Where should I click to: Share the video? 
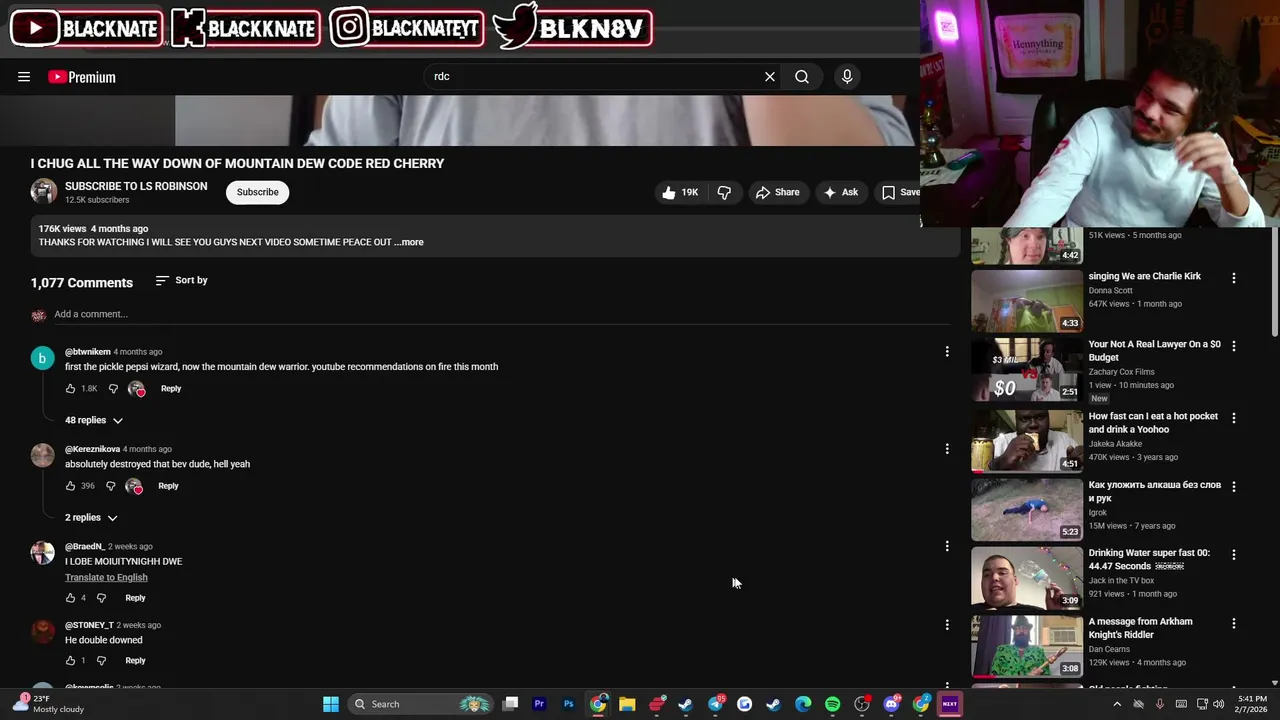777,192
